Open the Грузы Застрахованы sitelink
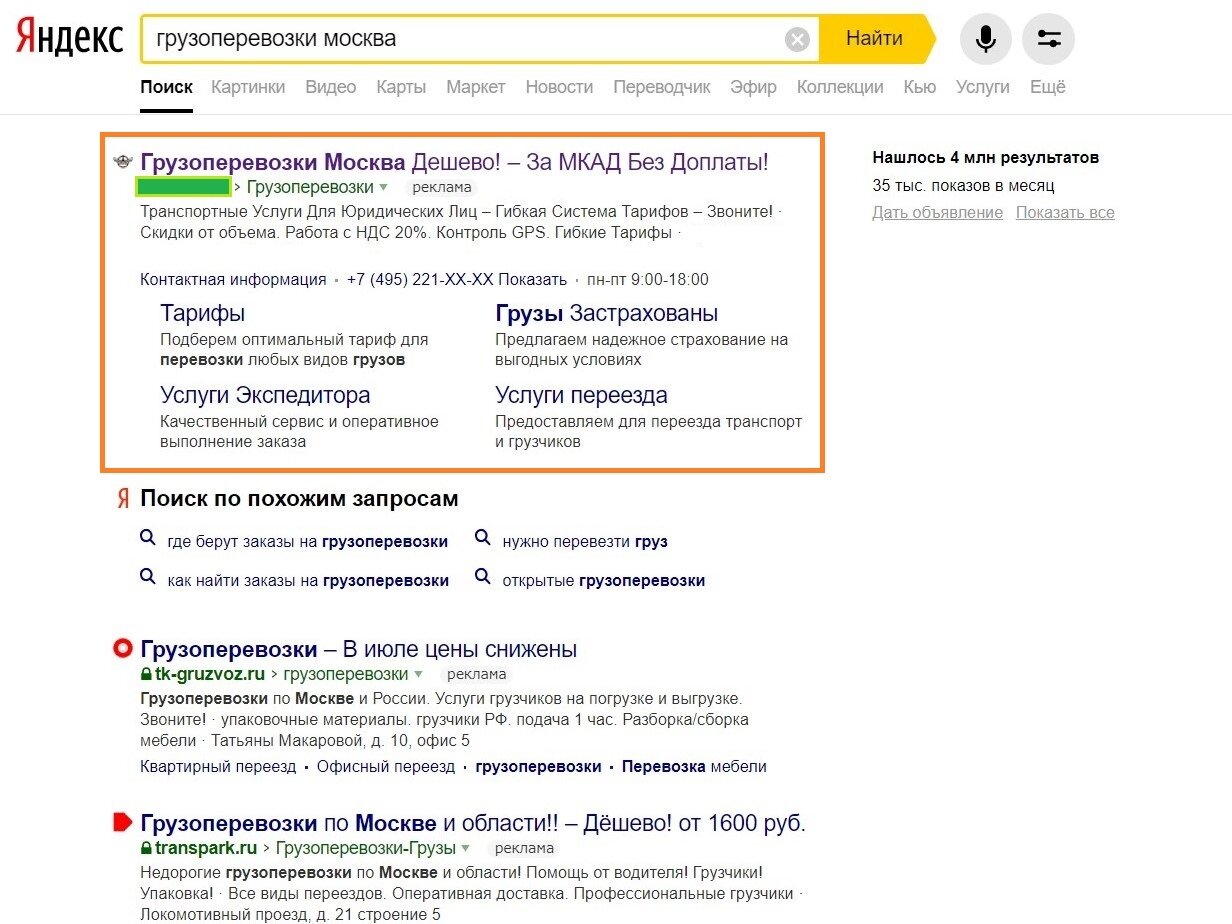 pyautogui.click(x=607, y=313)
